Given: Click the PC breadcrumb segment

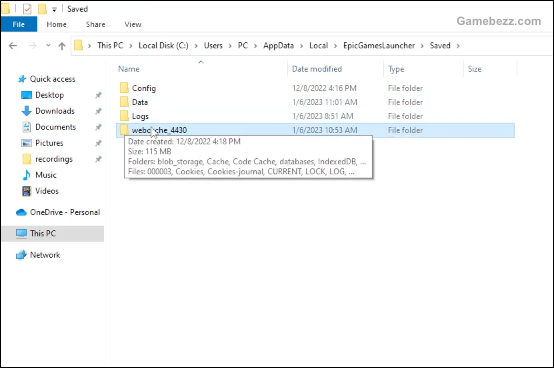Looking at the screenshot, I should 243,46.
